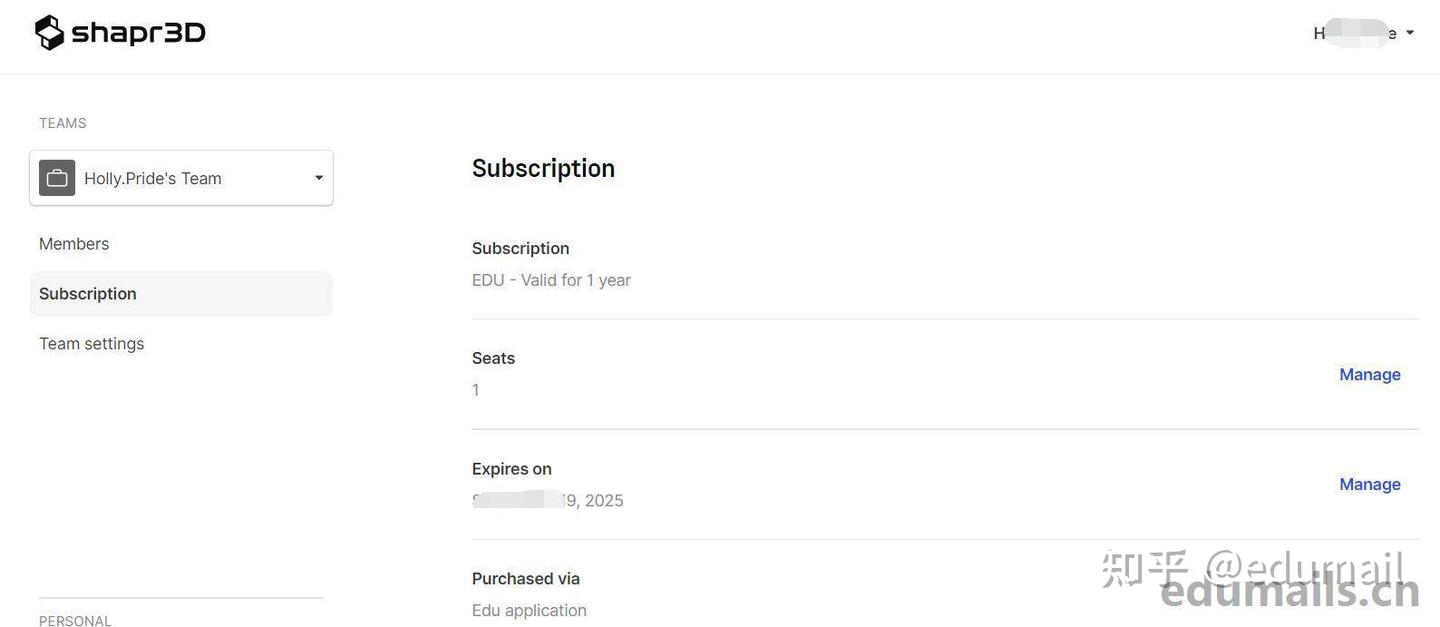Click the large Subscription page heading
The width and height of the screenshot is (1440, 627).
pyautogui.click(x=543, y=168)
